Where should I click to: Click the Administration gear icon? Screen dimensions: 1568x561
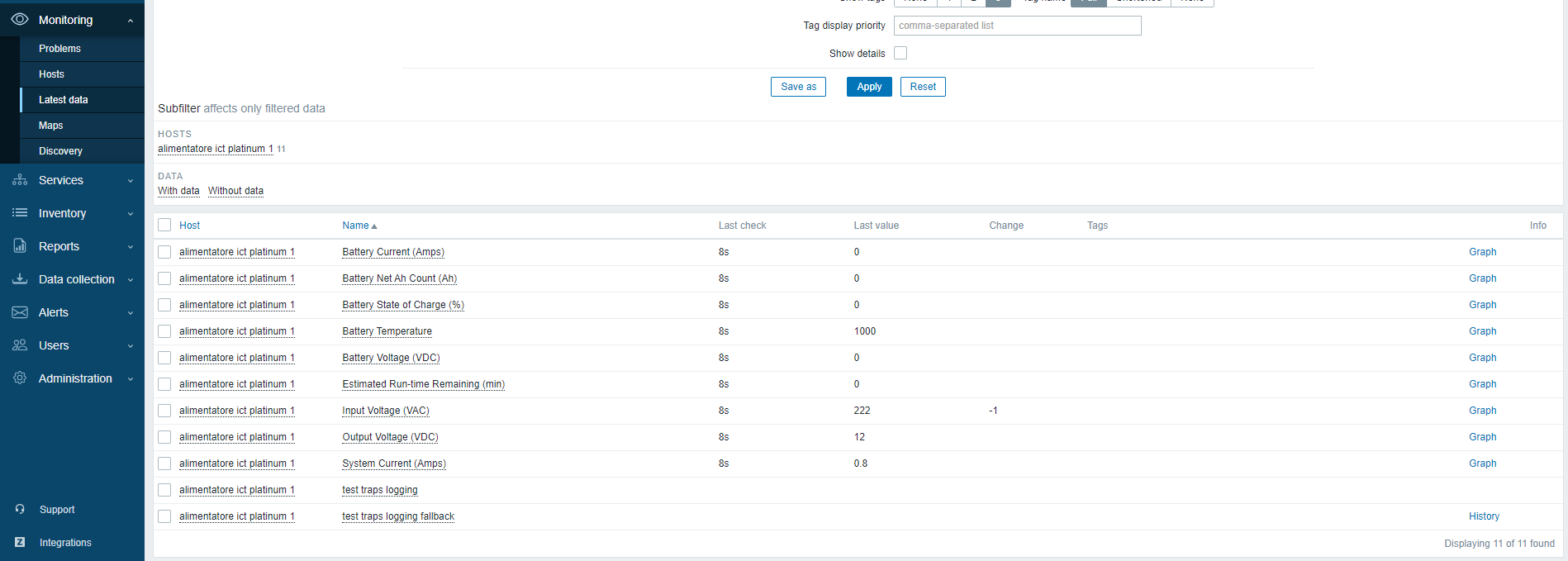[x=20, y=378]
